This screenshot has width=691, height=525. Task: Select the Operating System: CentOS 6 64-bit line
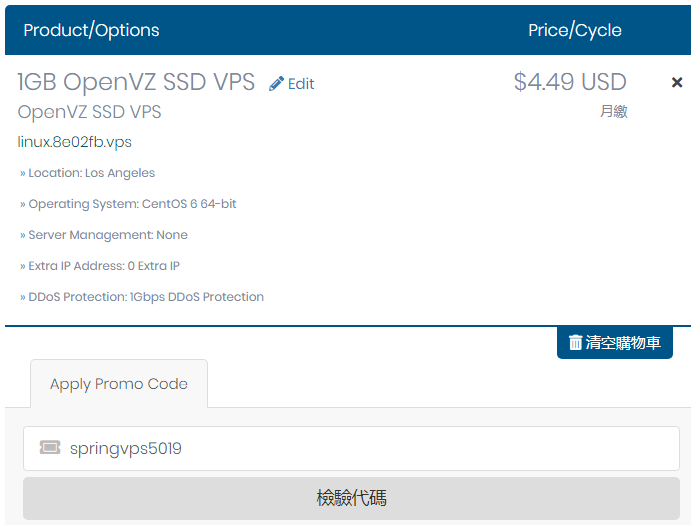128,204
